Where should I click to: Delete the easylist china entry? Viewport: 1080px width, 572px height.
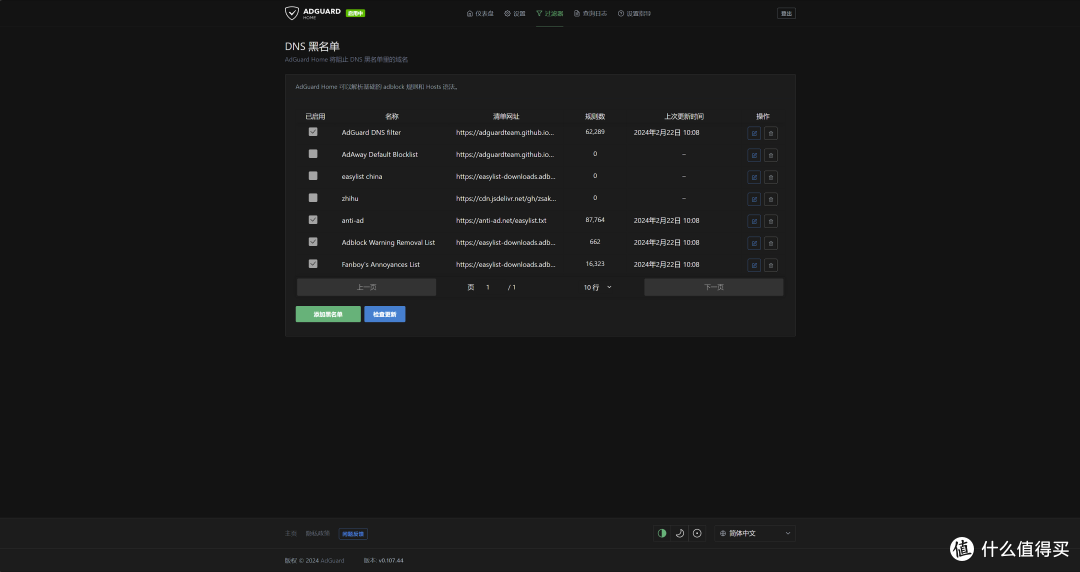click(x=771, y=177)
